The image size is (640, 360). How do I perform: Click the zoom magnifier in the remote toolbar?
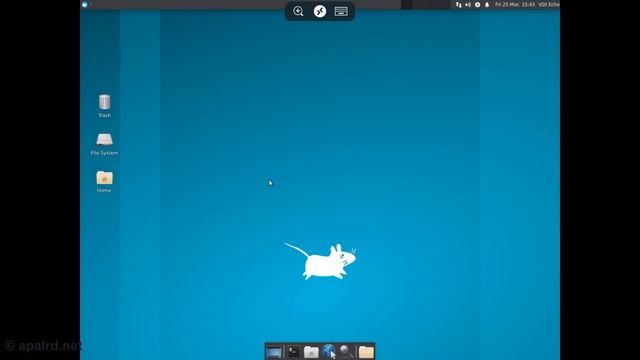point(298,11)
